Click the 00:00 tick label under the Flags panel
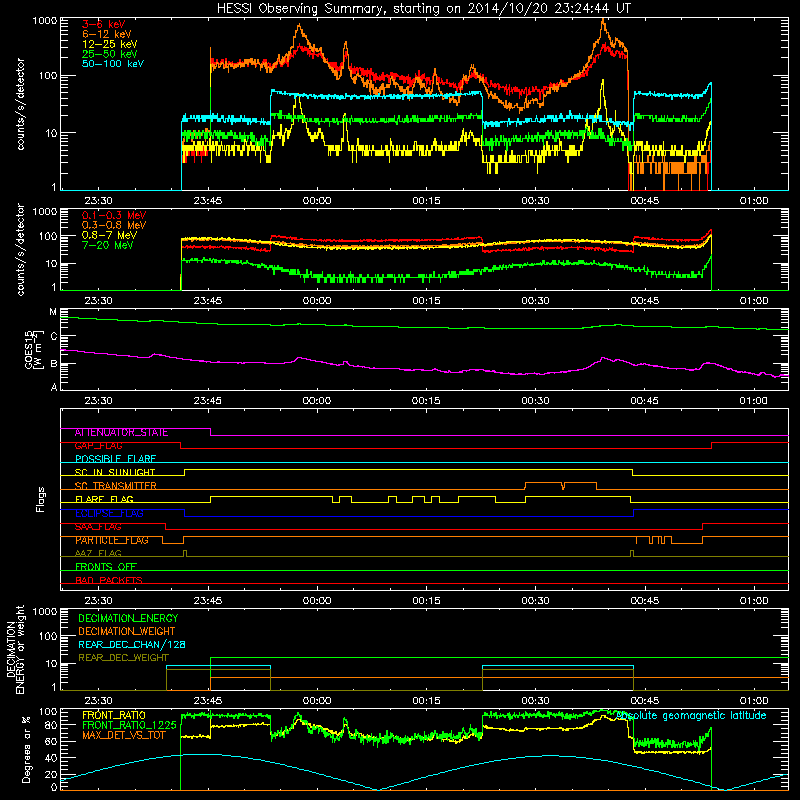 pyautogui.click(x=317, y=601)
